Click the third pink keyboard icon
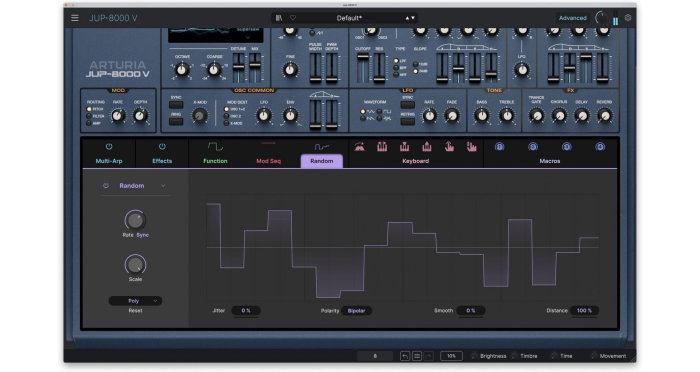 coord(404,146)
